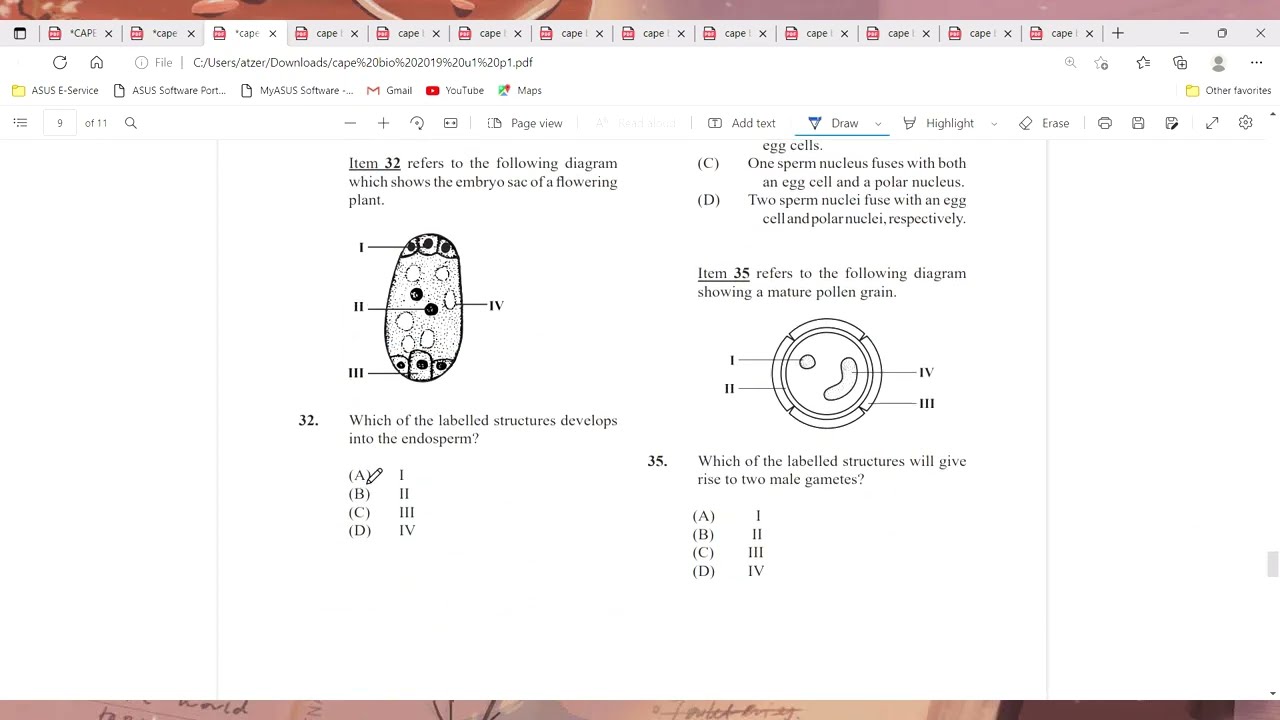Expand the Draw tool options dropdown
1280x720 pixels.
pos(878,123)
